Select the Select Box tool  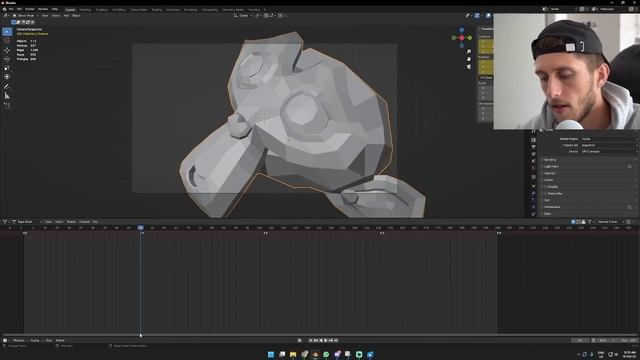point(7,31)
